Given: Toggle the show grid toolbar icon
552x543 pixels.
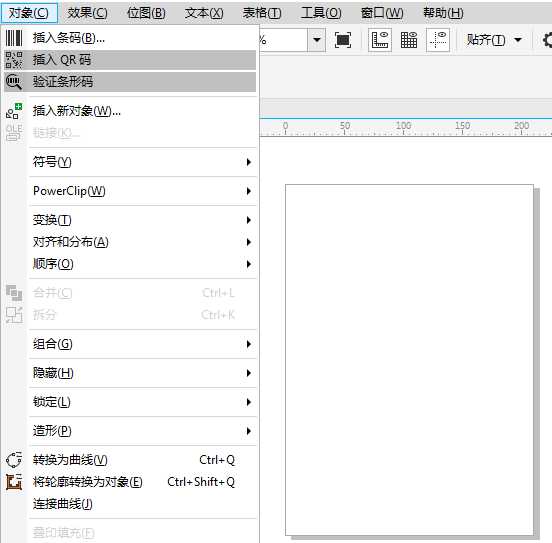Looking at the screenshot, I should (409, 40).
